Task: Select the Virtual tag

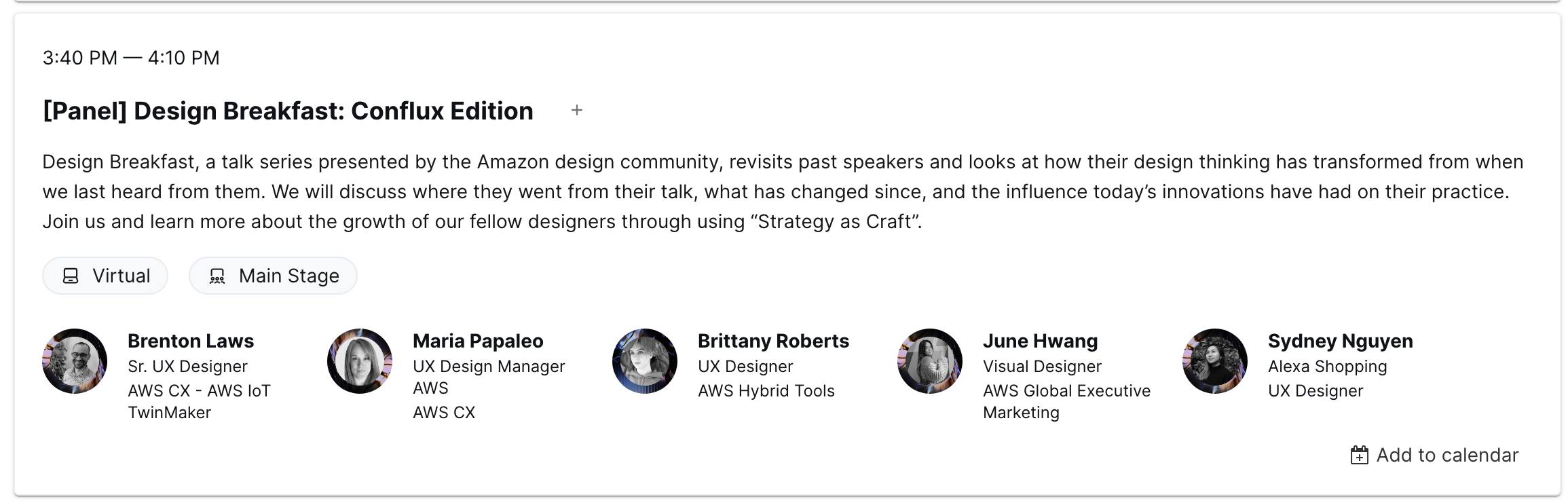Action: 105,276
